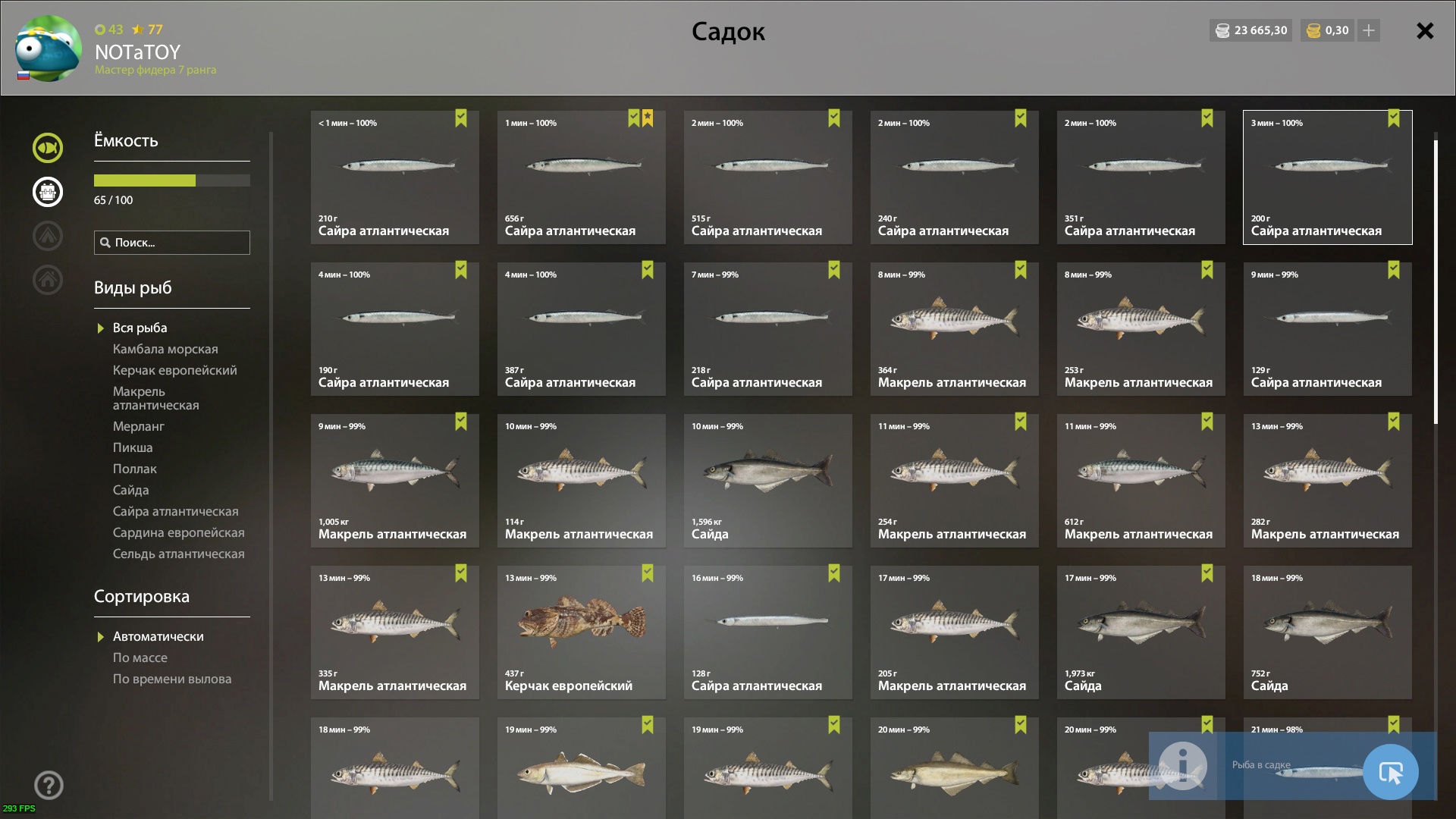Toggle the bookmark flag on the 210 г Сайра card
This screenshot has width=1456, height=819.
[x=461, y=118]
